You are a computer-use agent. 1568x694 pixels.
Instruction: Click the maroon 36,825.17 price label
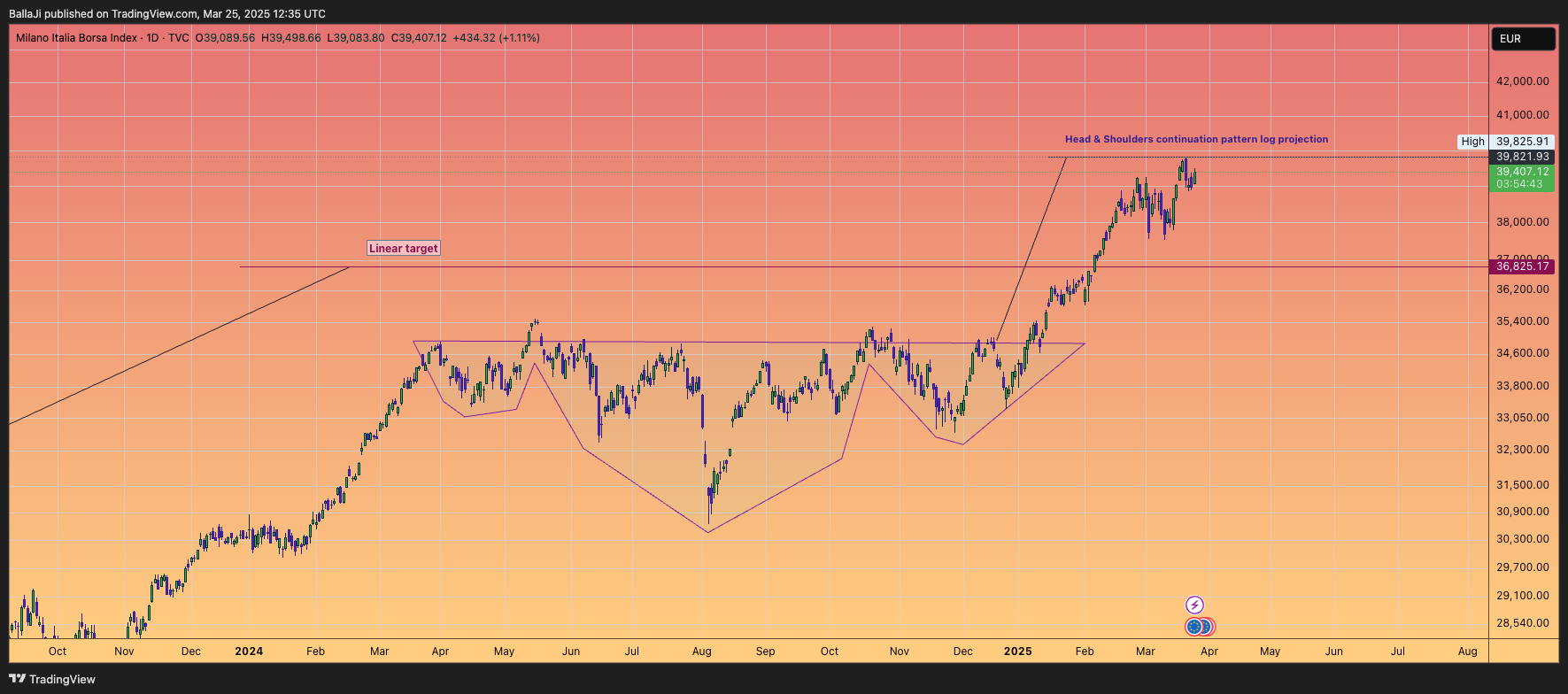tap(1523, 266)
